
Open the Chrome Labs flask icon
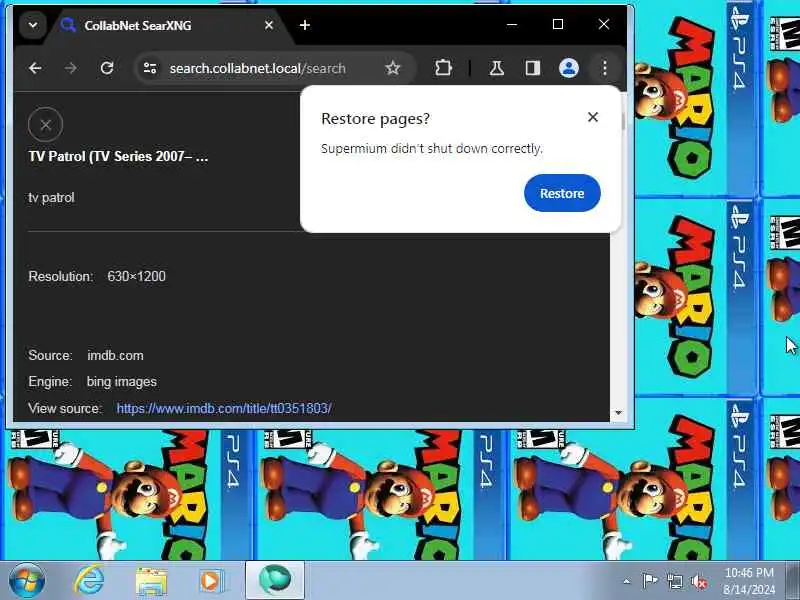496,68
